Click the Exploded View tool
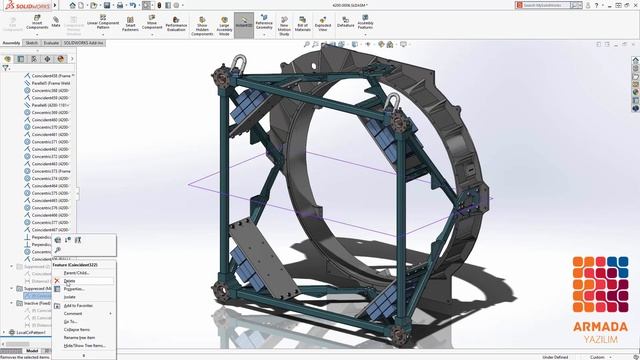640x360 pixels. [x=323, y=24]
